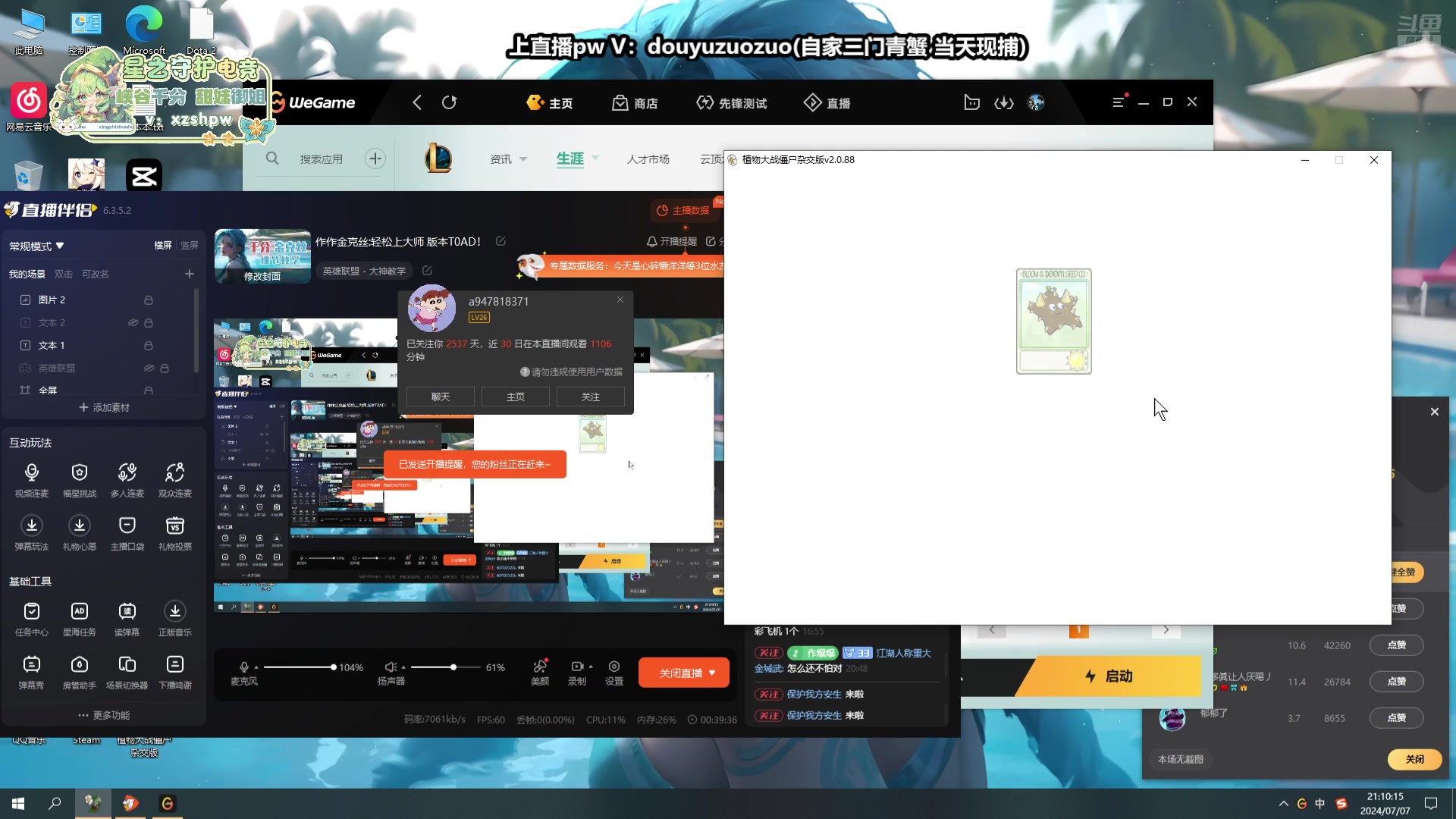Open 弹幕秀 tool

(31, 672)
